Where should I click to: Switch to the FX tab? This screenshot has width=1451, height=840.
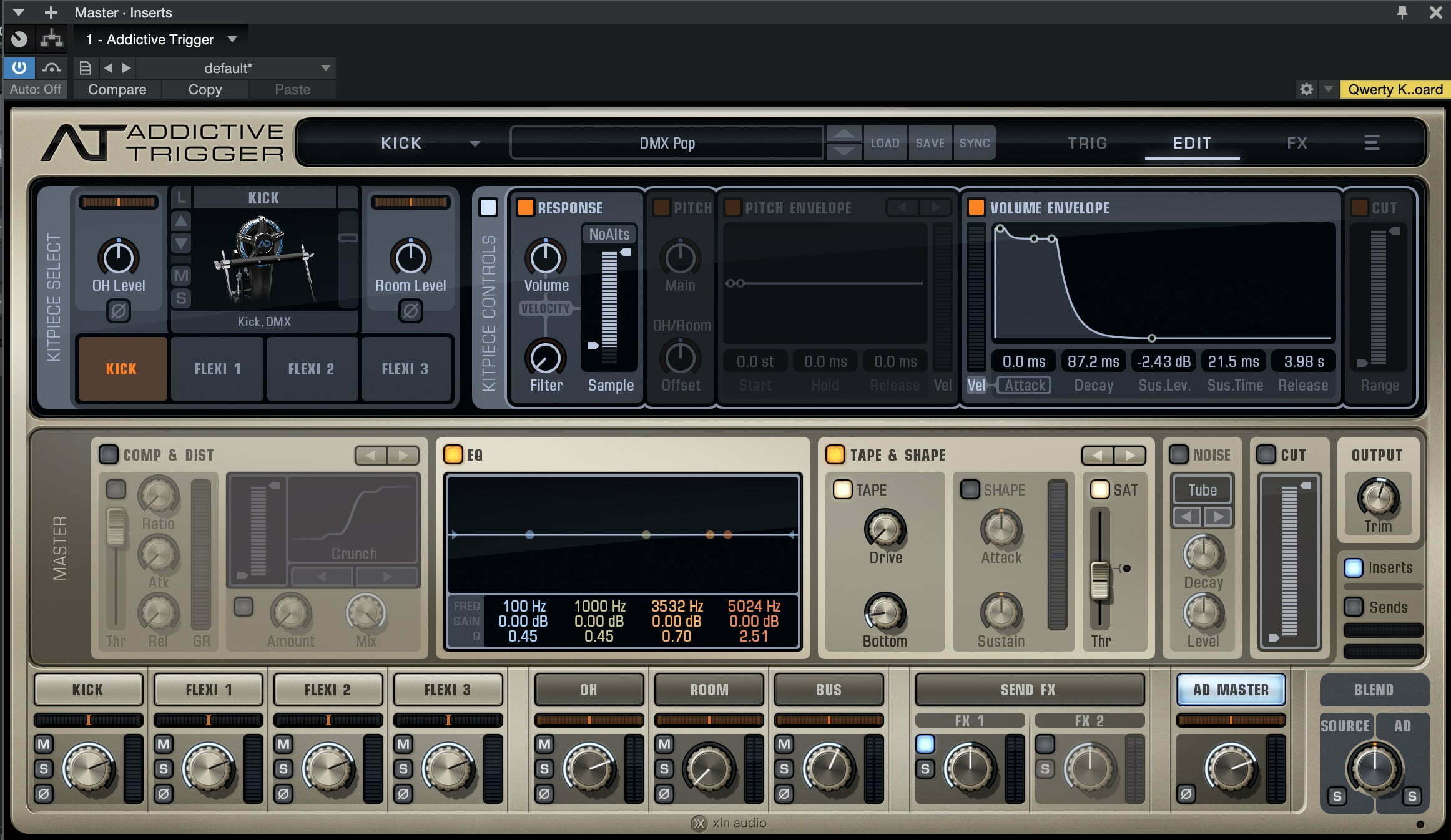coord(1297,143)
